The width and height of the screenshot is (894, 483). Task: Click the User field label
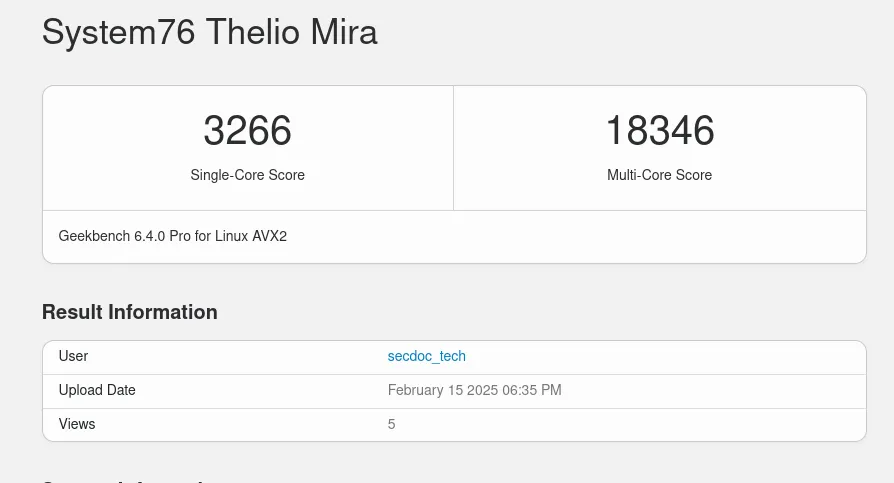[x=73, y=356]
